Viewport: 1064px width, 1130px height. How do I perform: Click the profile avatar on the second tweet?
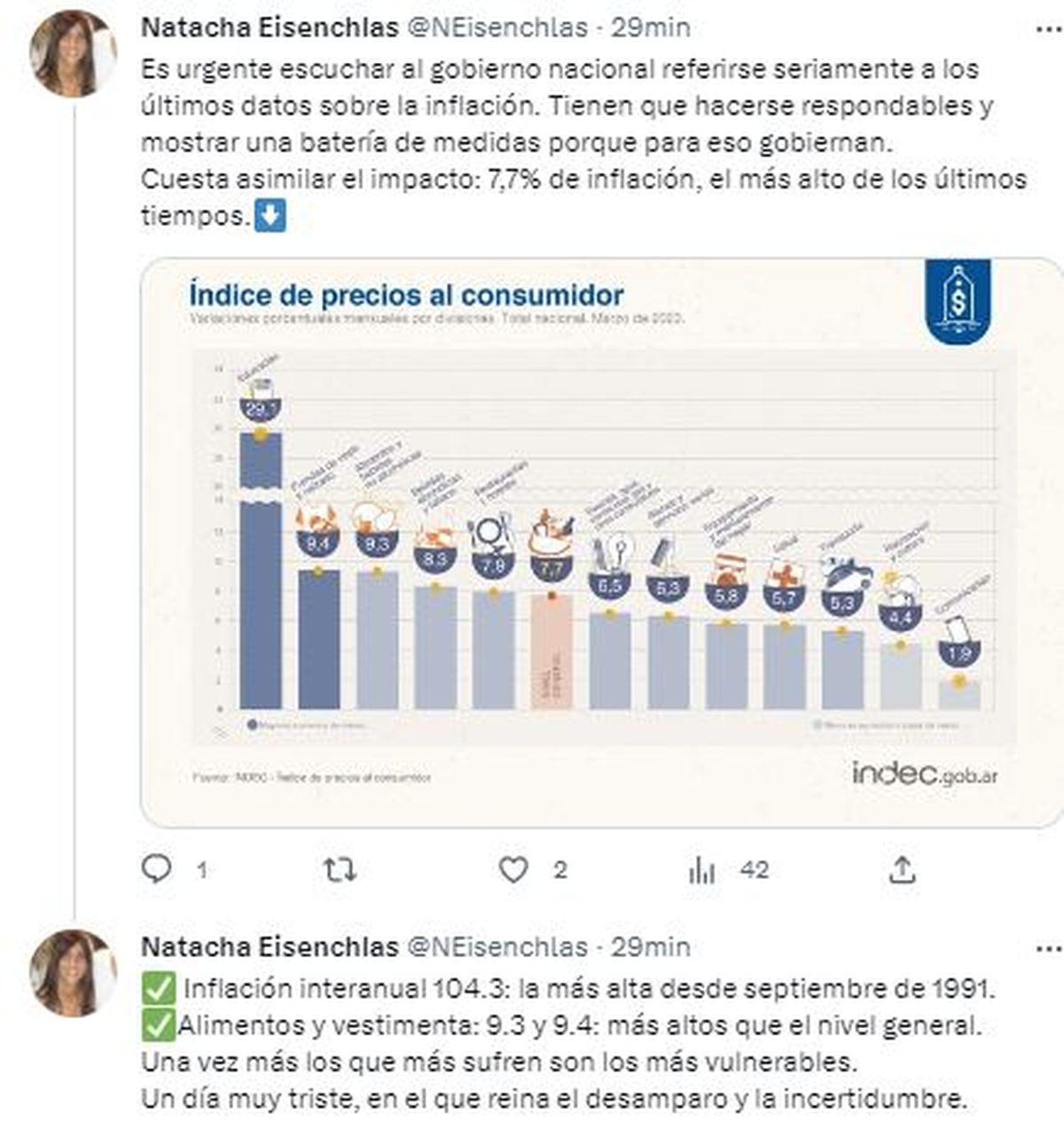73,972
